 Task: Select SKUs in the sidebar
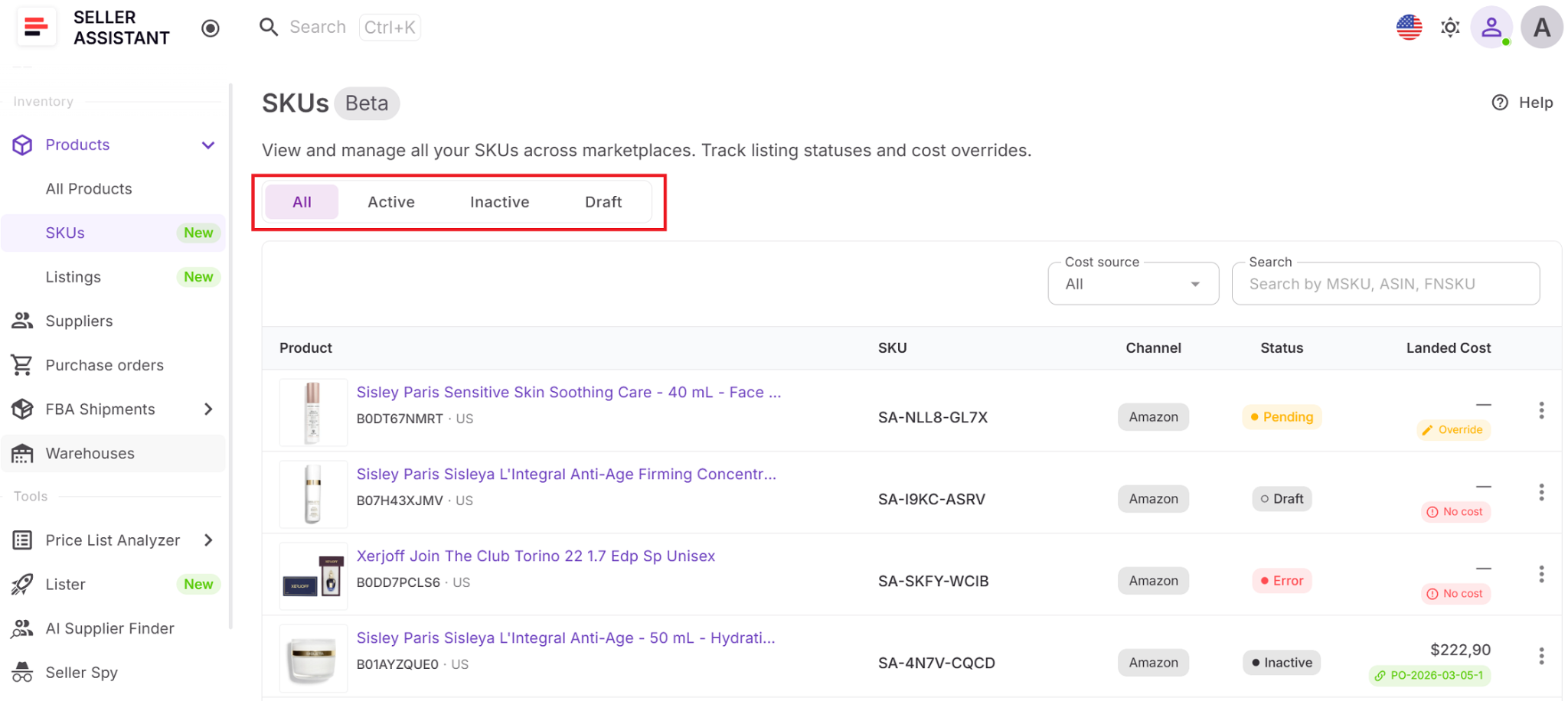pos(113,233)
